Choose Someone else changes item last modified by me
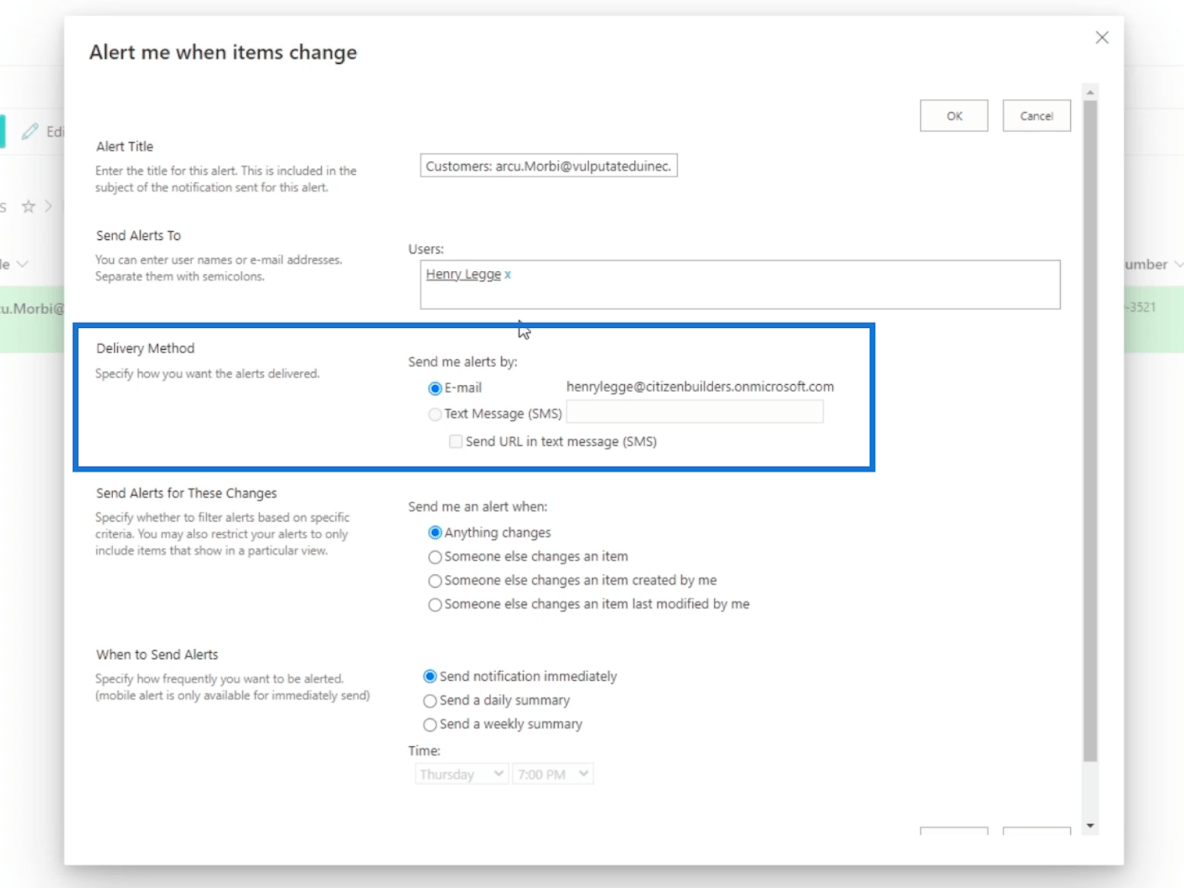The height and width of the screenshot is (888, 1184). point(435,605)
